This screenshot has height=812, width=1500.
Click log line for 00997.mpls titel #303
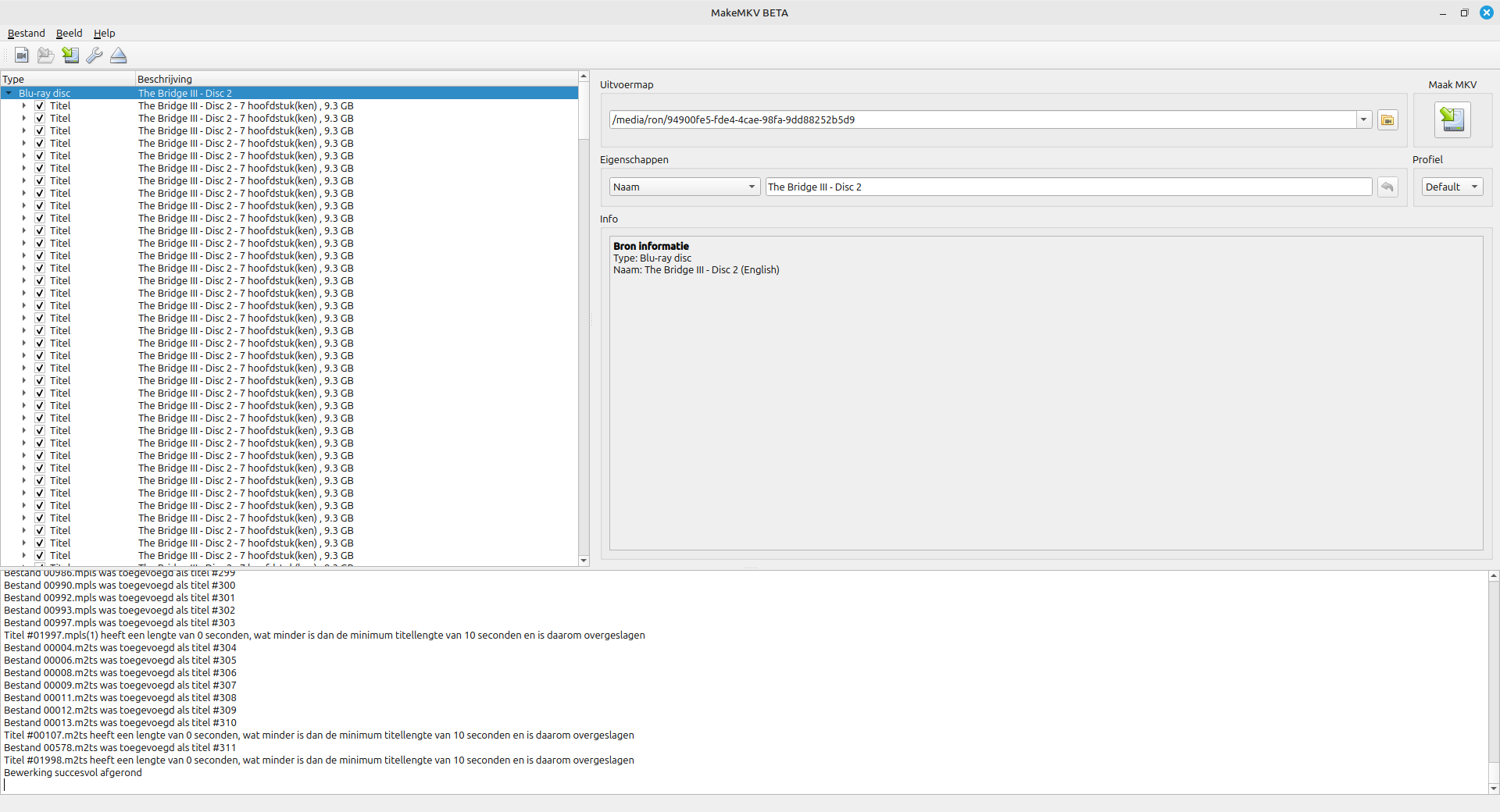120,623
